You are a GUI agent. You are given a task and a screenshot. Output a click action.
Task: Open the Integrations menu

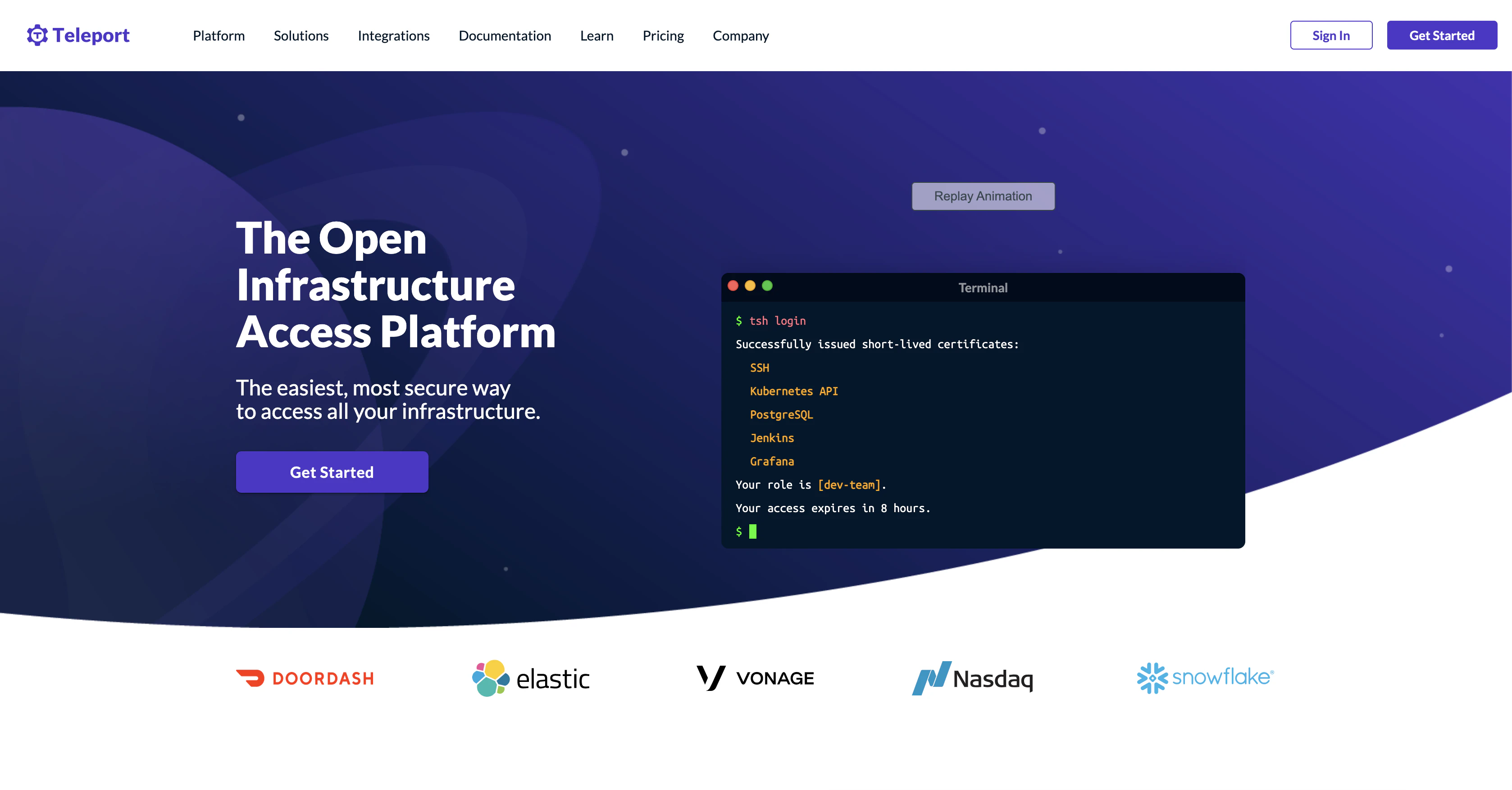coord(394,36)
